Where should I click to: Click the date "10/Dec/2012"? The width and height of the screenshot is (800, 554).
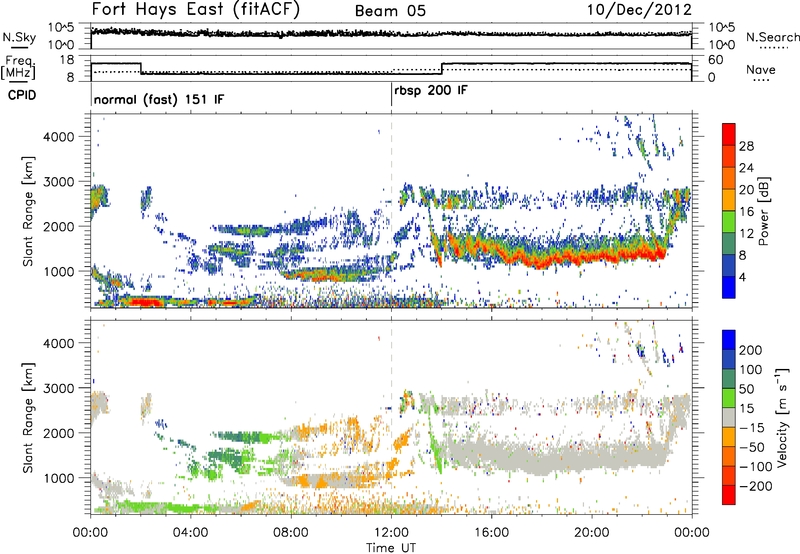coord(639,10)
